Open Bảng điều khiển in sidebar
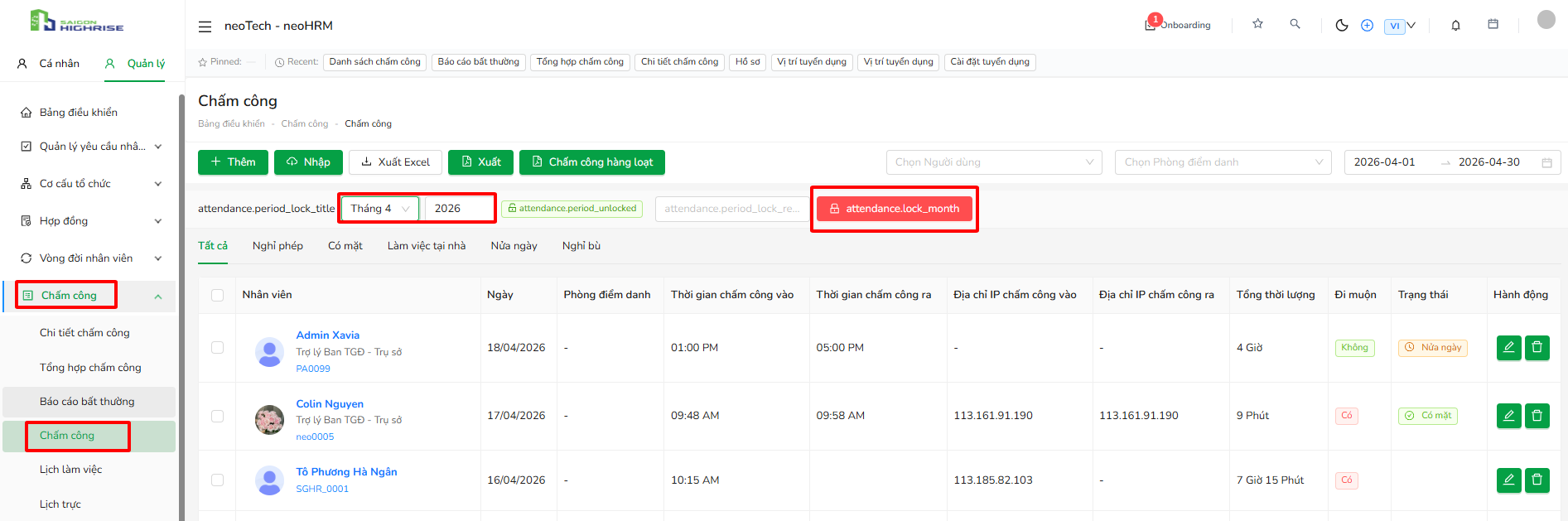The width and height of the screenshot is (1568, 521). click(x=79, y=113)
